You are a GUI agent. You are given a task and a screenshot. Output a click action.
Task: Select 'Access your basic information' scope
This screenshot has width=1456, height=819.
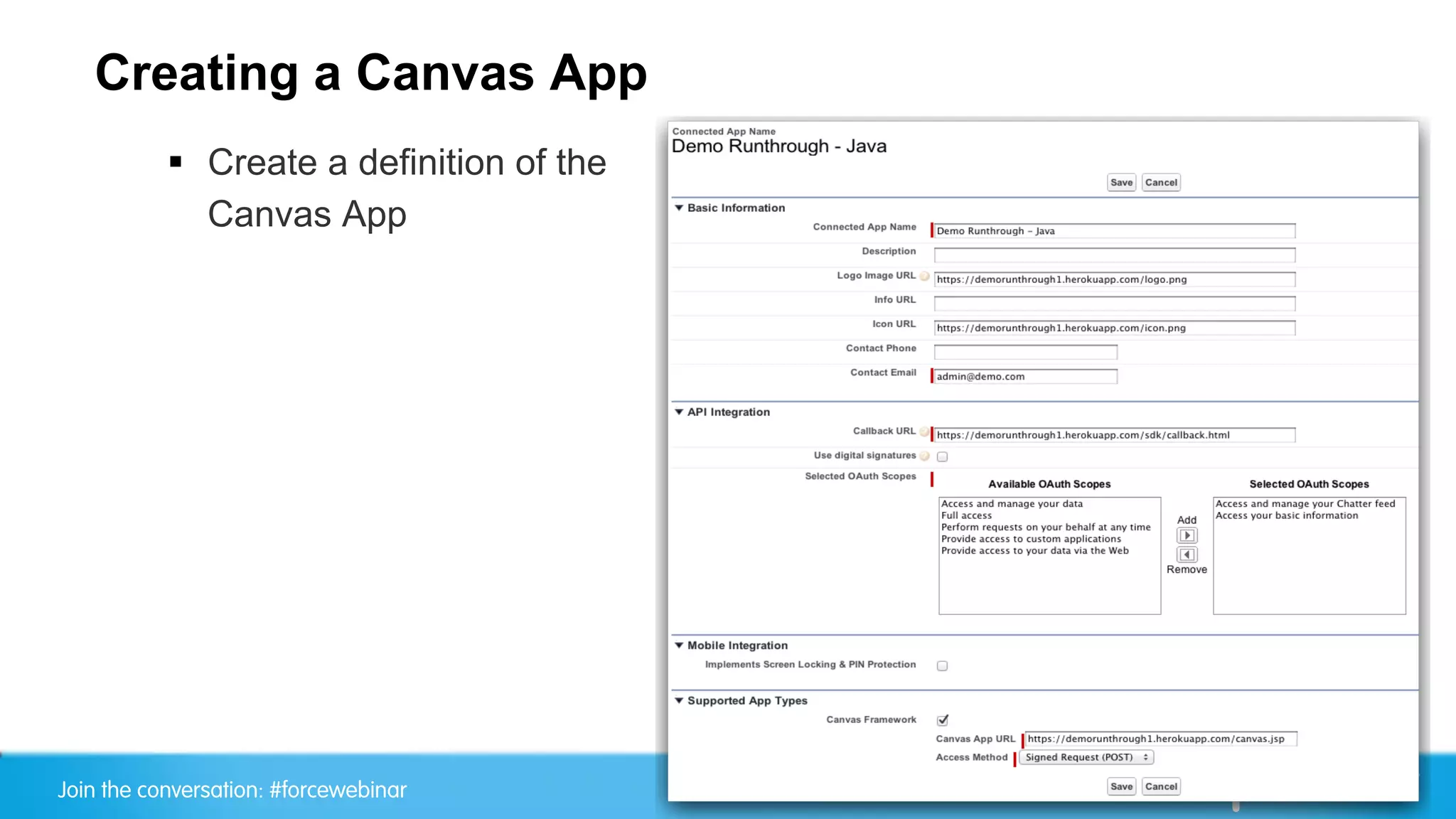(x=1287, y=515)
